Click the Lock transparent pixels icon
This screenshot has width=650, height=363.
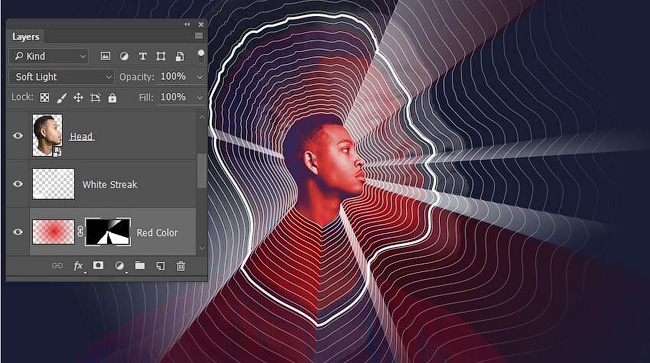click(x=44, y=97)
